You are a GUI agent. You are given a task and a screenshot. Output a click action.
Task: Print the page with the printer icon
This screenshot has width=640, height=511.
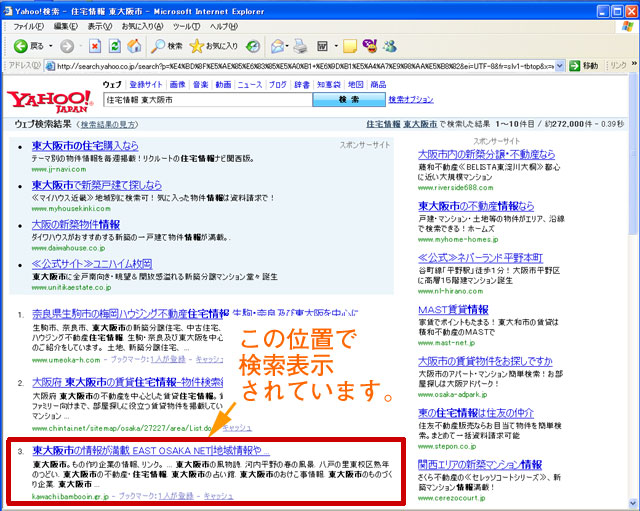[300, 46]
